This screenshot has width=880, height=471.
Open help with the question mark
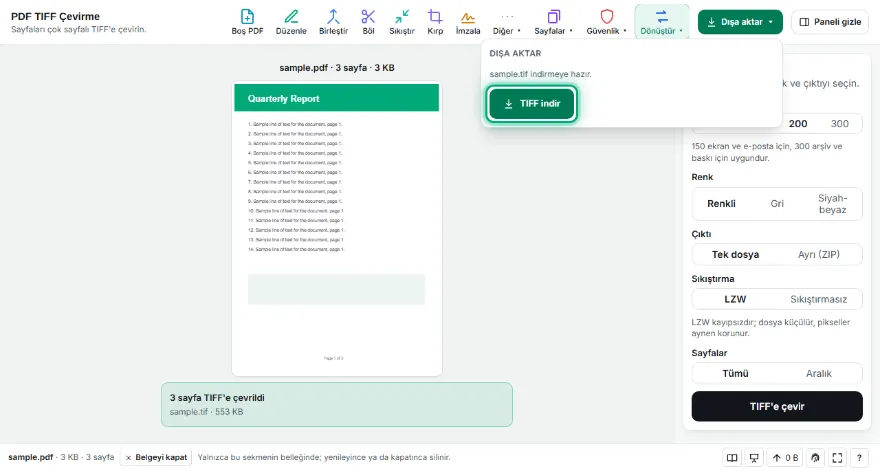pyautogui.click(x=859, y=458)
